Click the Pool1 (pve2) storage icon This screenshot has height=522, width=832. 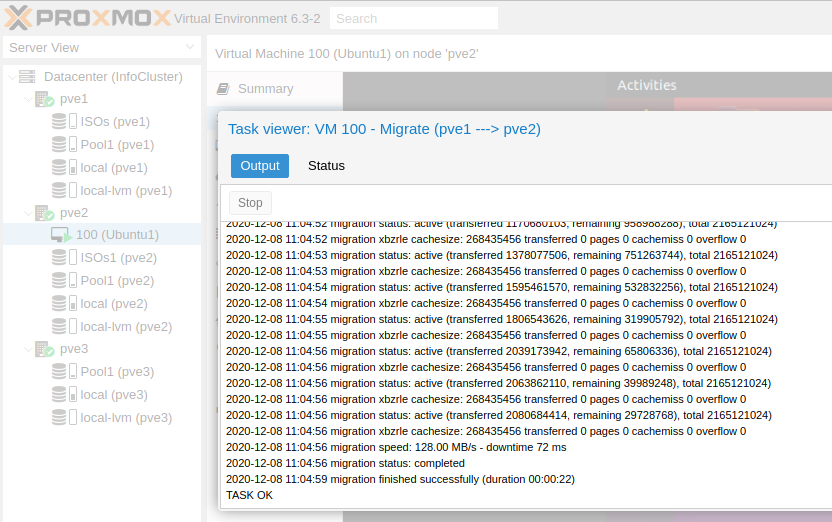(x=64, y=281)
